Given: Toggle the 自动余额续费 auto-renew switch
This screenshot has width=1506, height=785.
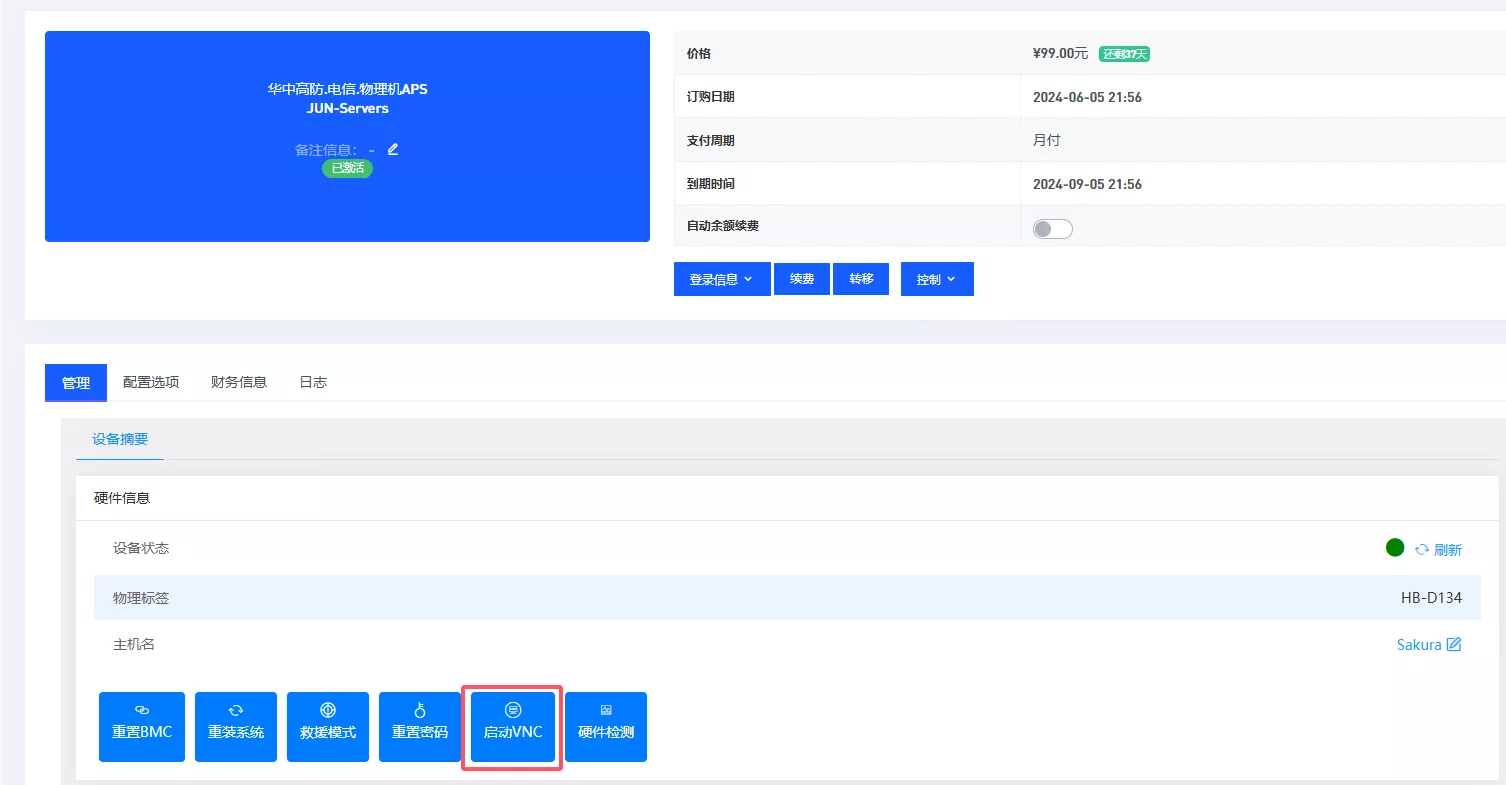Looking at the screenshot, I should [x=1052, y=229].
